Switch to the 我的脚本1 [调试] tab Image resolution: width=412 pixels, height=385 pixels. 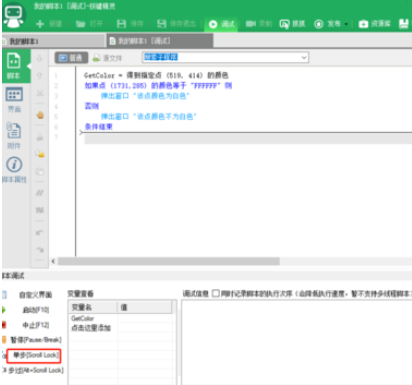point(160,41)
